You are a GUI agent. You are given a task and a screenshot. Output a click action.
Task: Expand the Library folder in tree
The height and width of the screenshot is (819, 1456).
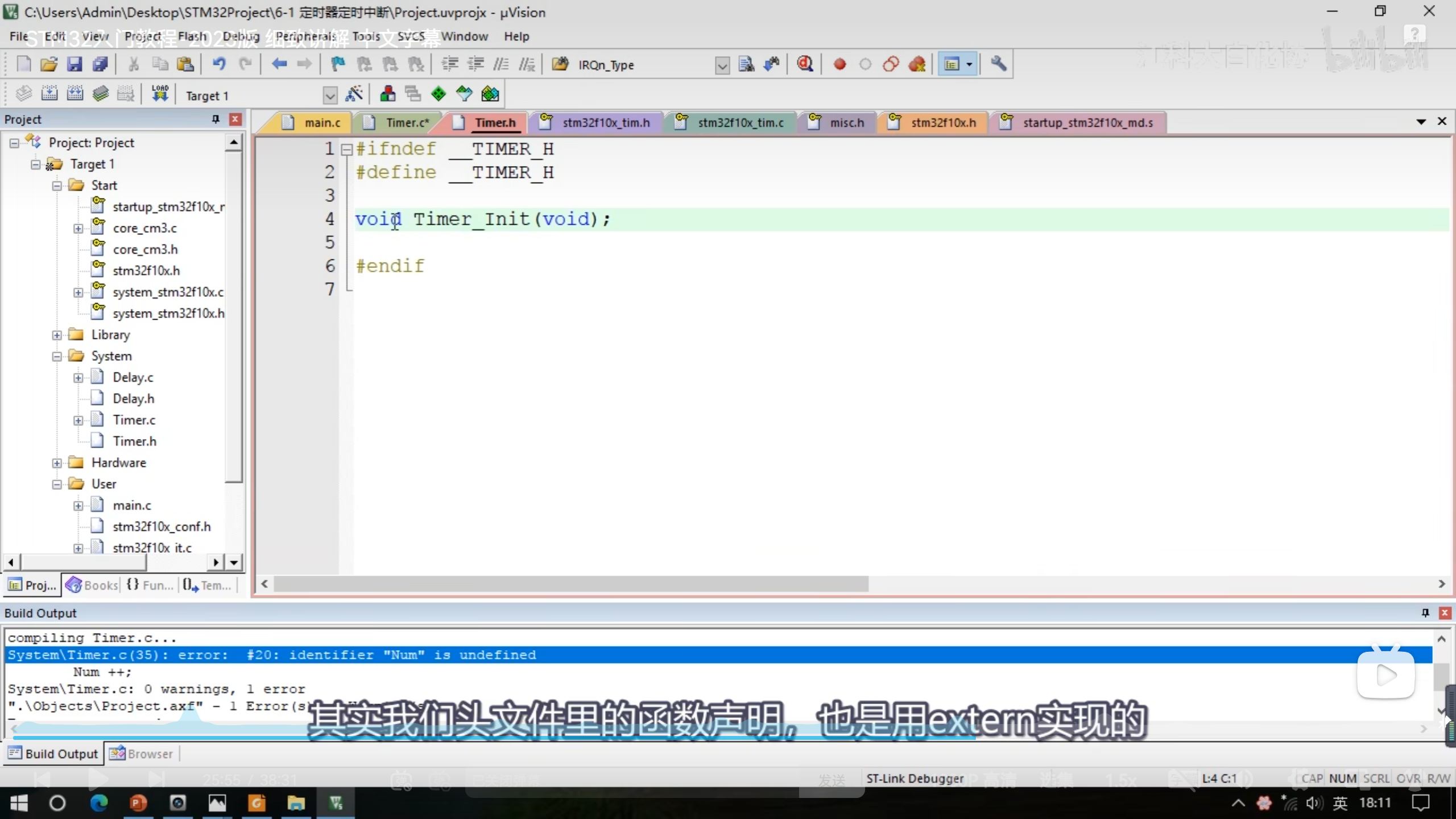57,335
